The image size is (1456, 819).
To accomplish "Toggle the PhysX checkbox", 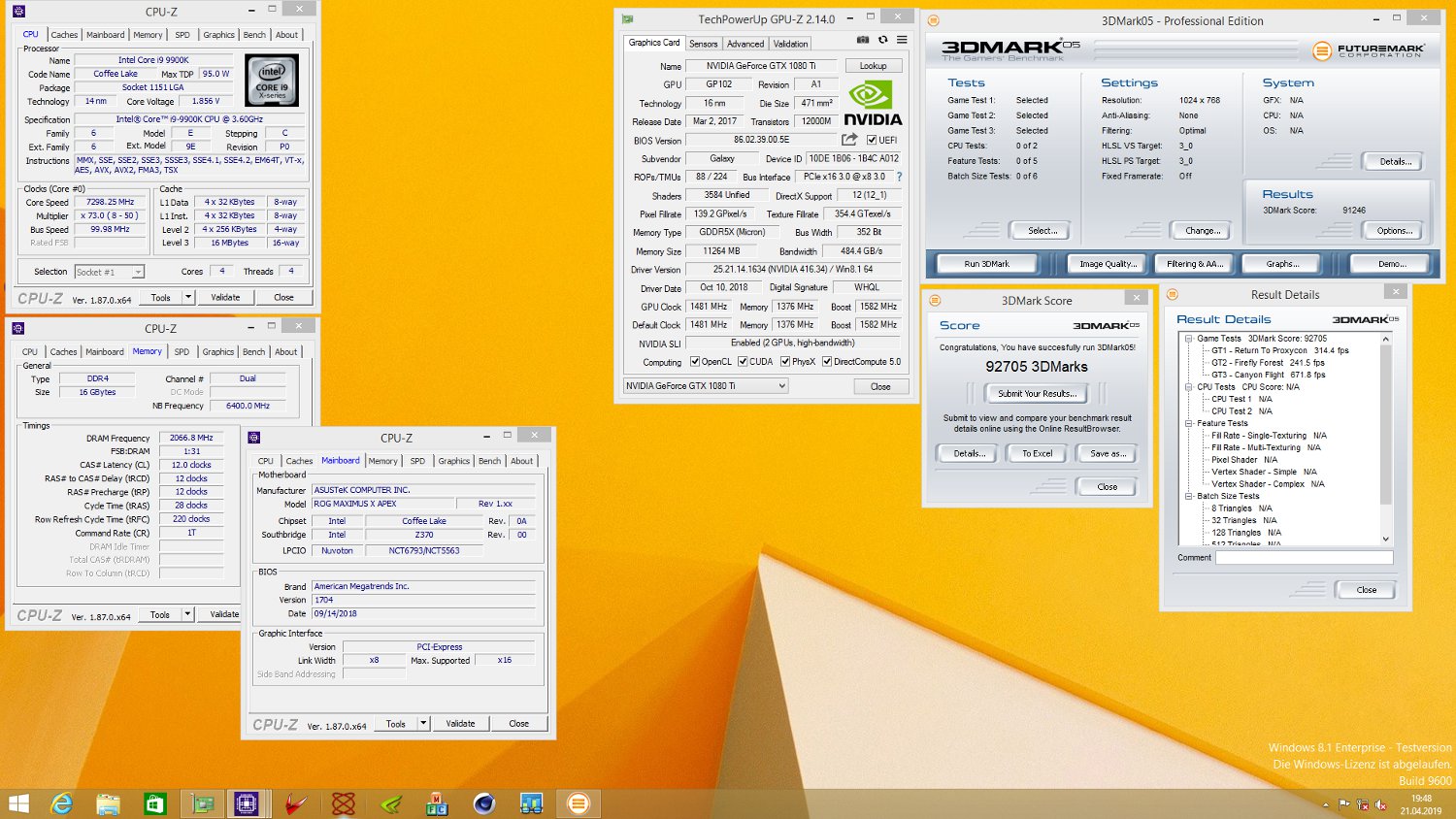I will point(785,362).
